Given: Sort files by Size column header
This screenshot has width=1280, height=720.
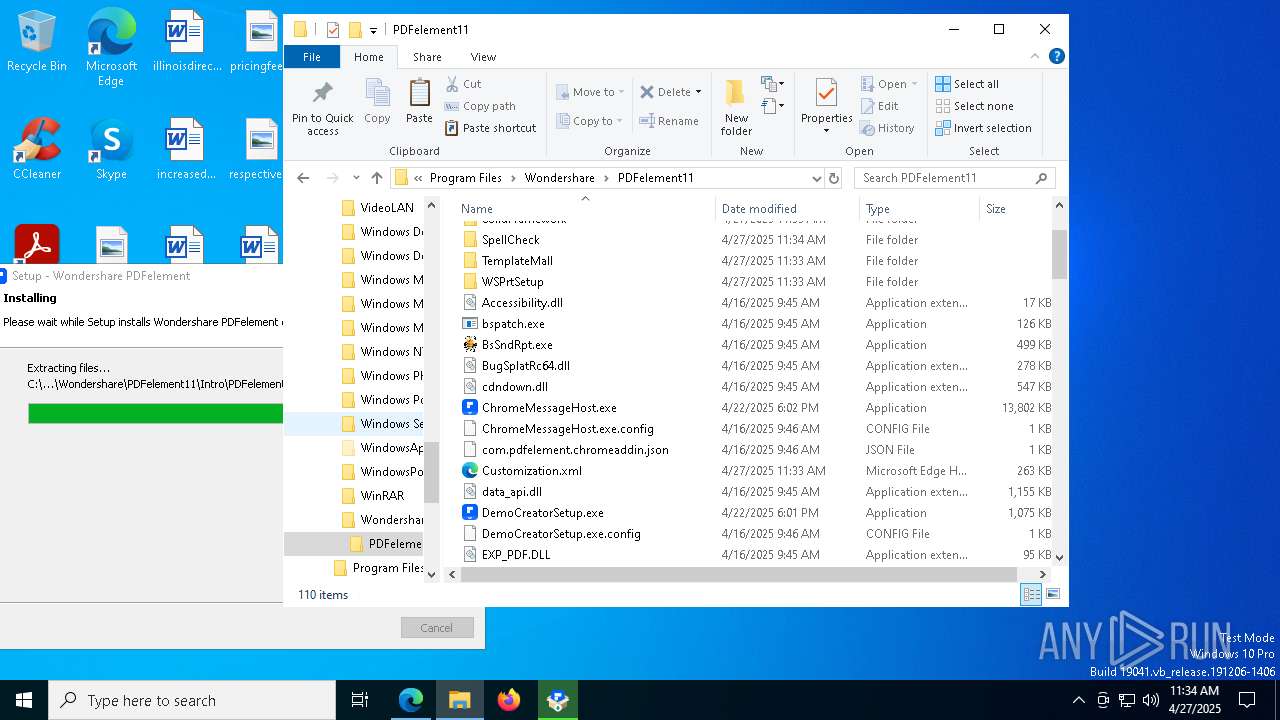Looking at the screenshot, I should [1015, 209].
